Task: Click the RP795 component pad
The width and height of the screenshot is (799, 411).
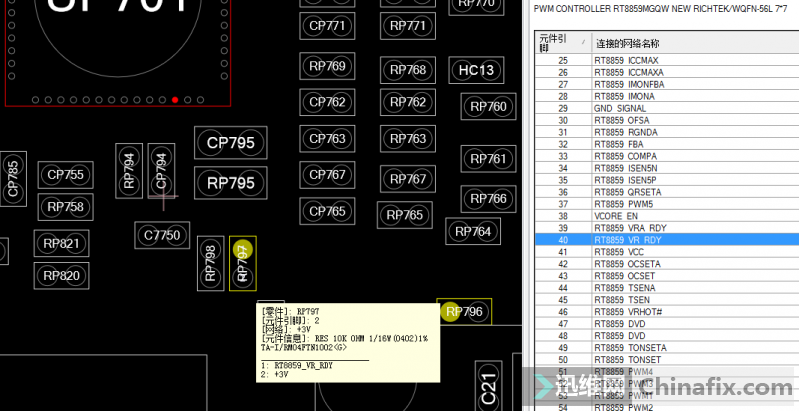Action: [x=230, y=183]
